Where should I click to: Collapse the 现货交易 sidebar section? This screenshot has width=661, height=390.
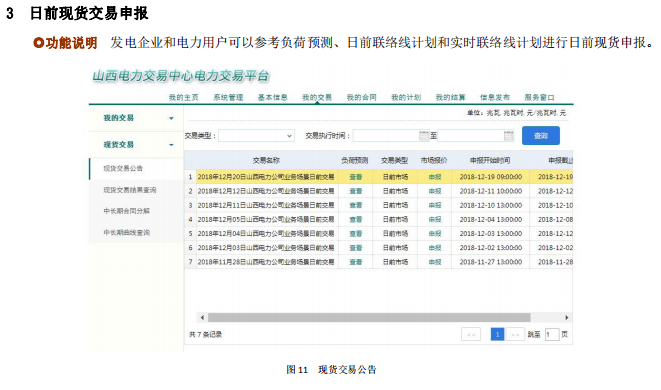click(172, 145)
